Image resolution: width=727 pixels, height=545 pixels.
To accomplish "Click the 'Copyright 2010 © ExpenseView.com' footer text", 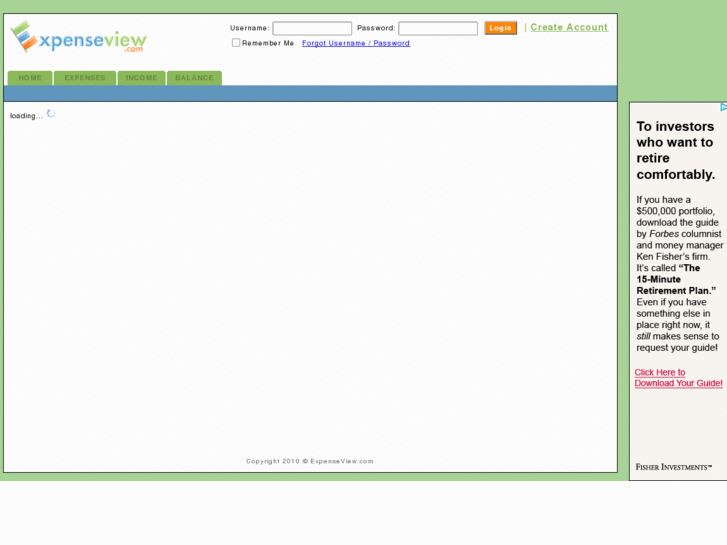I will click(310, 461).
